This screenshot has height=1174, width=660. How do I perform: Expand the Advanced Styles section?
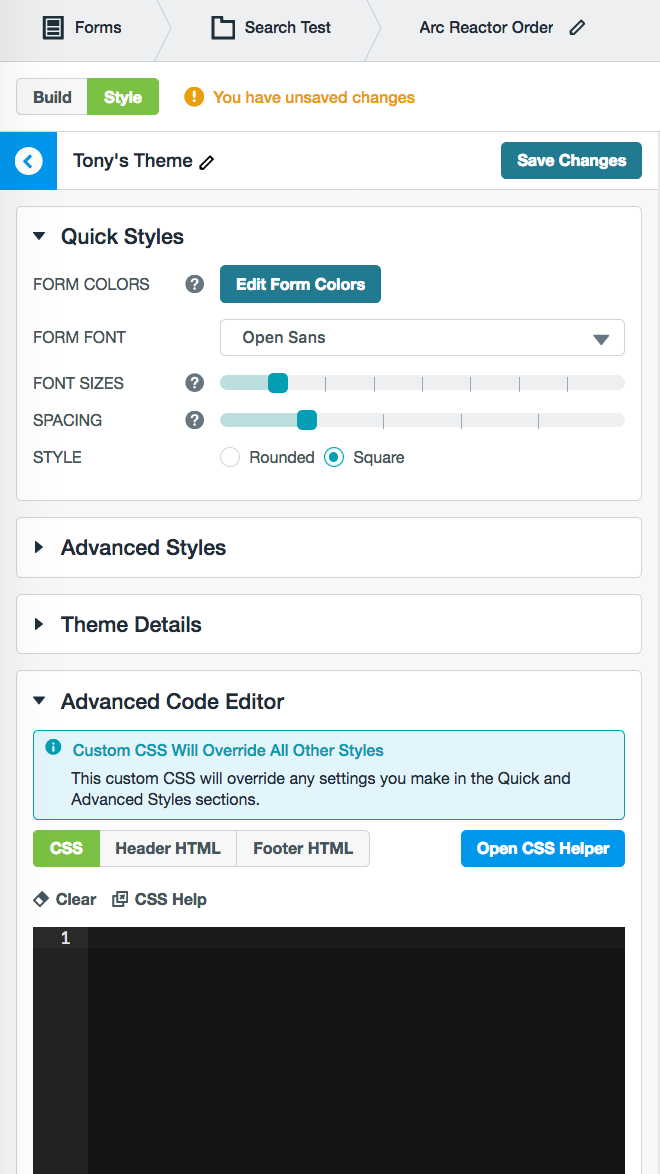click(x=143, y=548)
